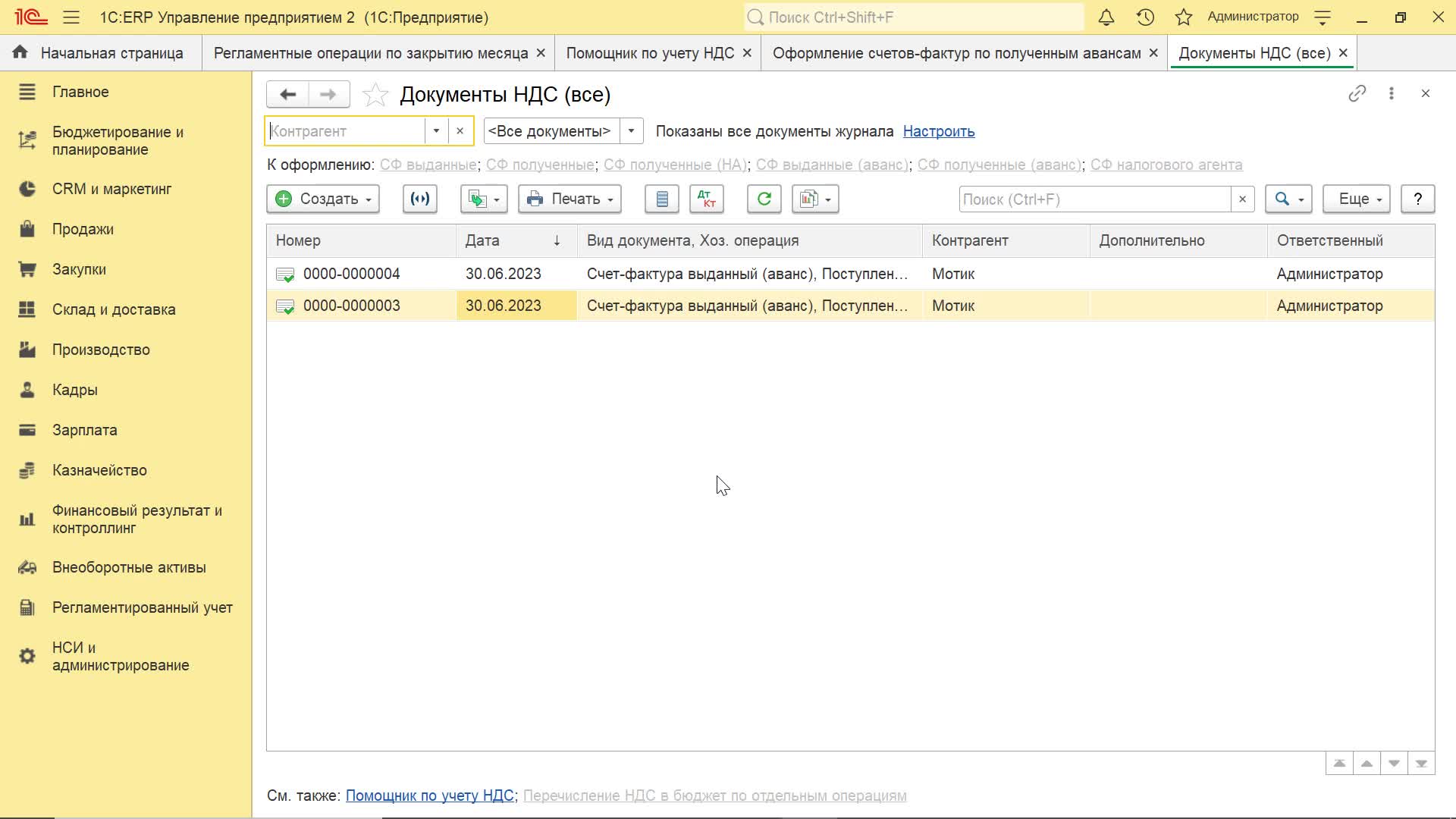Open form's three-dot options menu
Viewport: 1456px width, 819px height.
pos(1391,93)
